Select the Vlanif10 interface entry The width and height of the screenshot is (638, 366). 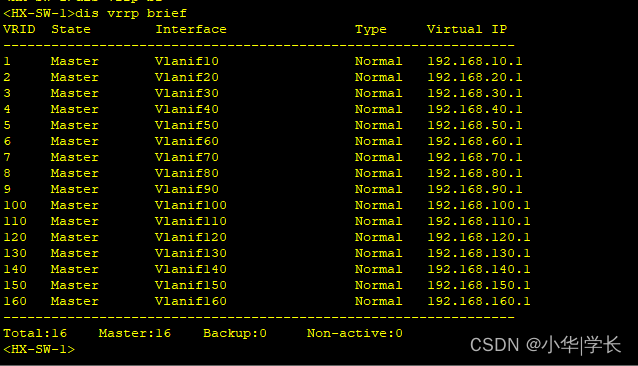(x=187, y=61)
